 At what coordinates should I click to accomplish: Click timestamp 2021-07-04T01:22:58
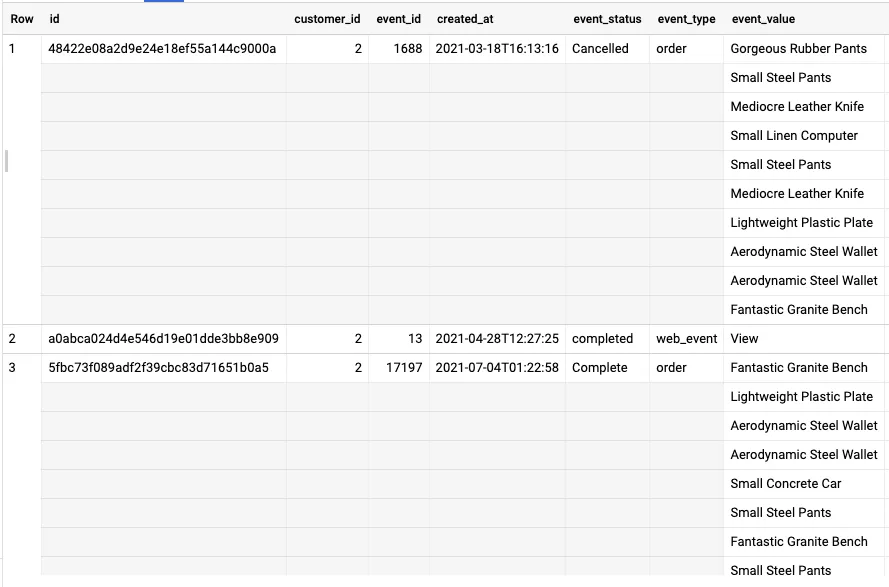497,368
